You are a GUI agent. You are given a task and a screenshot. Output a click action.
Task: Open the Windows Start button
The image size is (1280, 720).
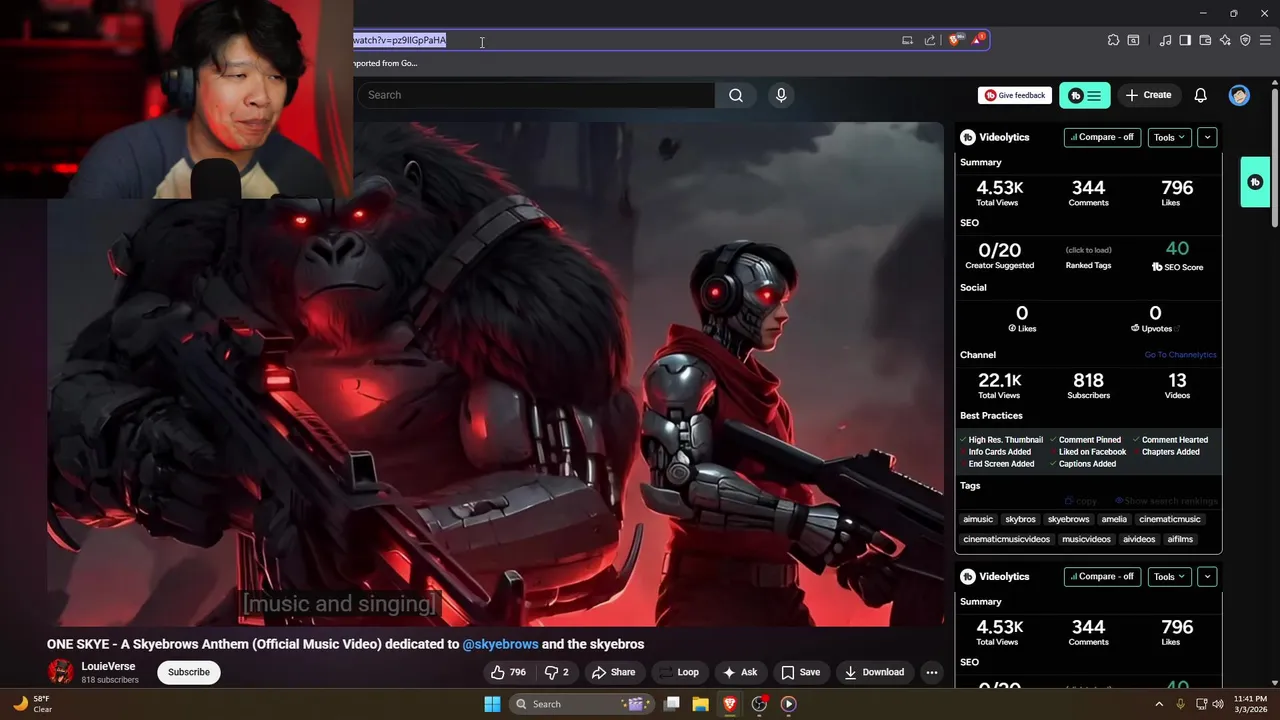coord(492,704)
